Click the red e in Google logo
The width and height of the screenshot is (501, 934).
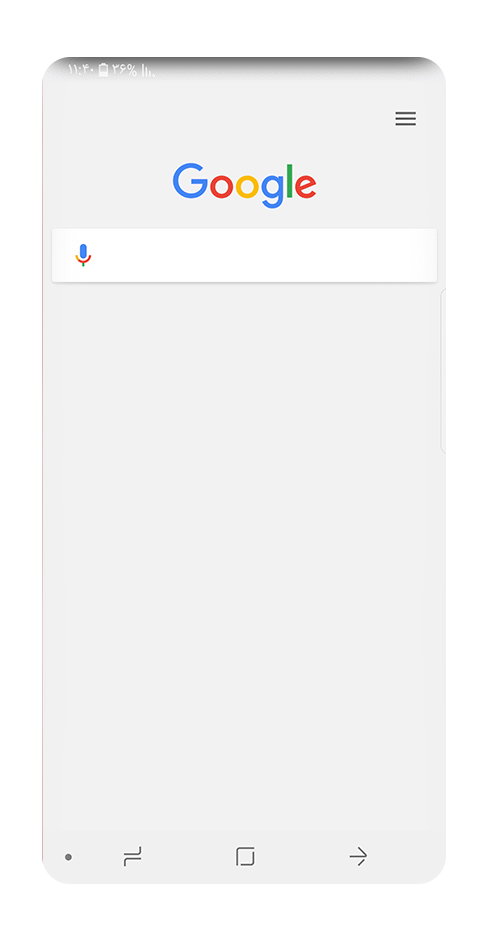click(x=306, y=186)
